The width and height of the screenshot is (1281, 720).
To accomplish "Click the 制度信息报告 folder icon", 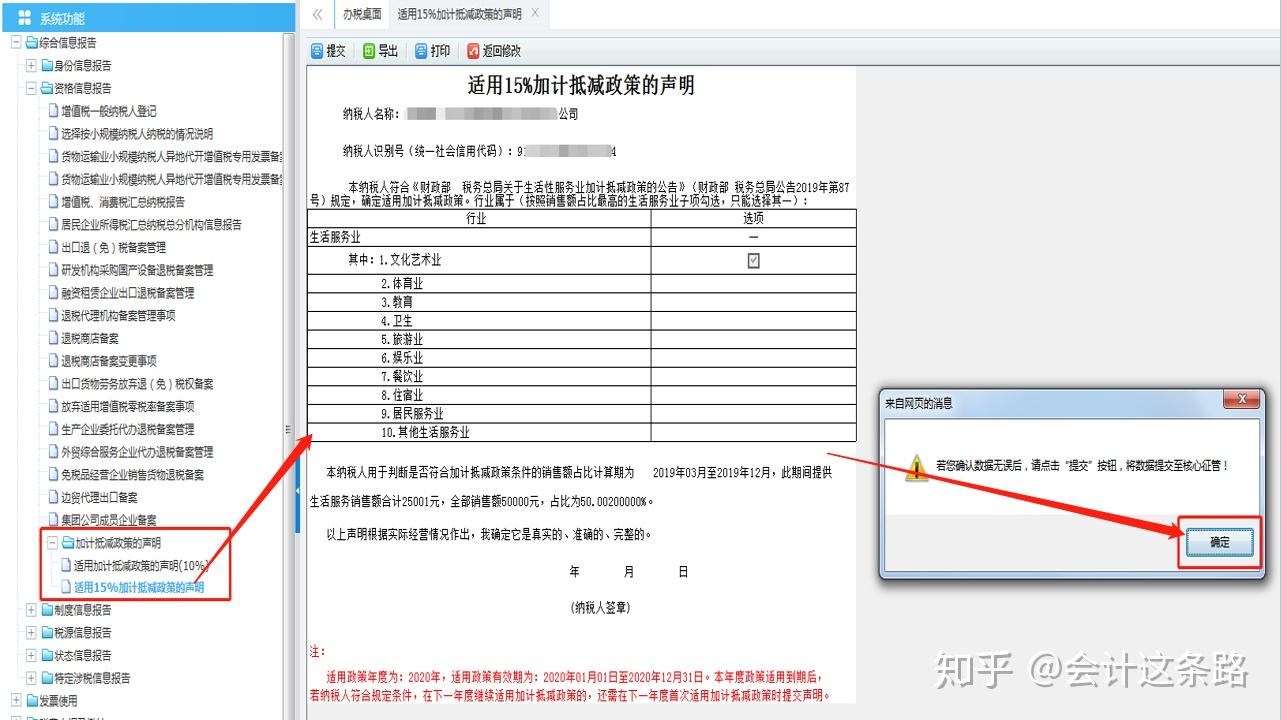I will [47, 610].
